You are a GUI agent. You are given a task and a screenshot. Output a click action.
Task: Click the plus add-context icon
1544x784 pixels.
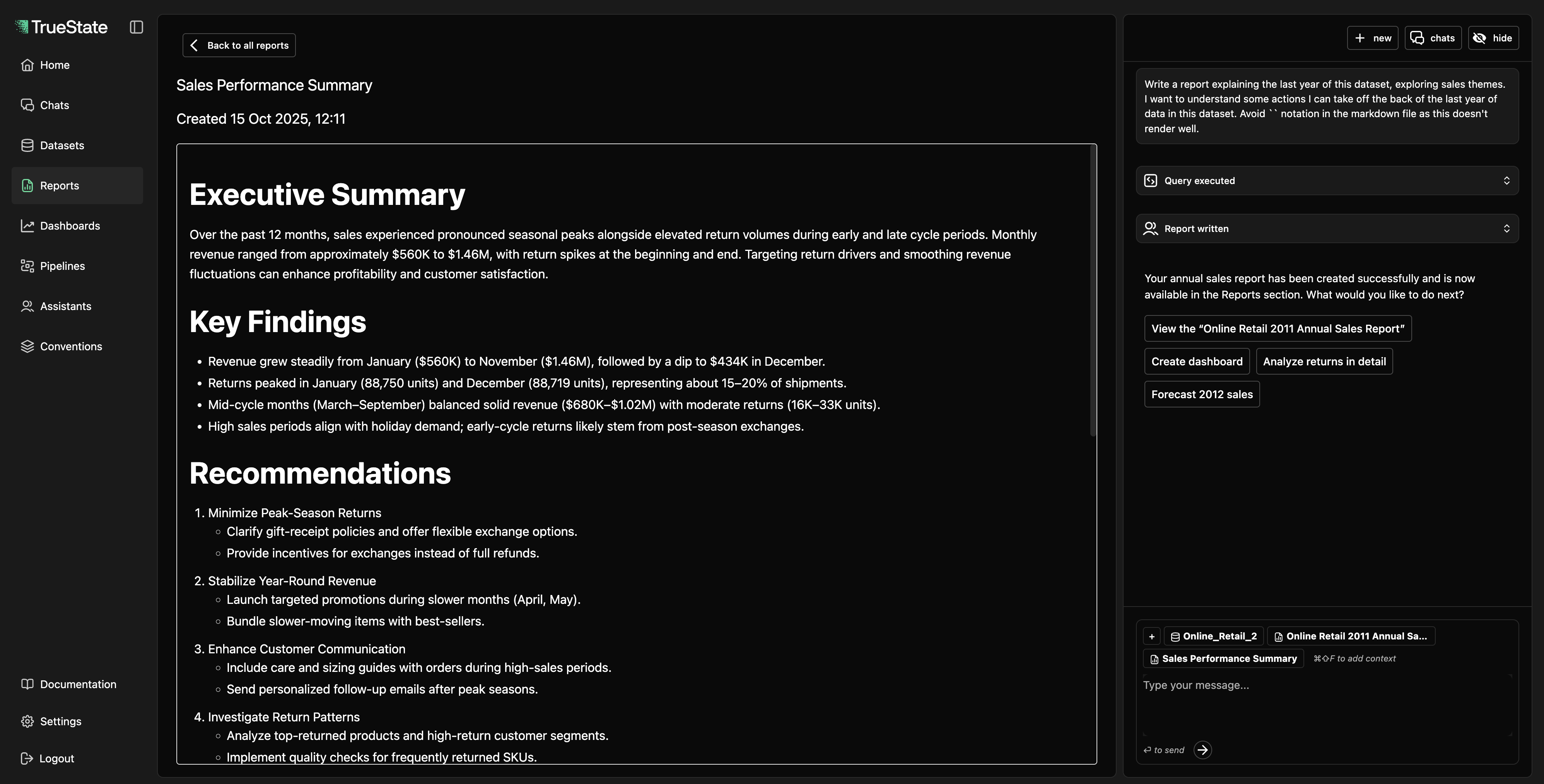pos(1151,636)
